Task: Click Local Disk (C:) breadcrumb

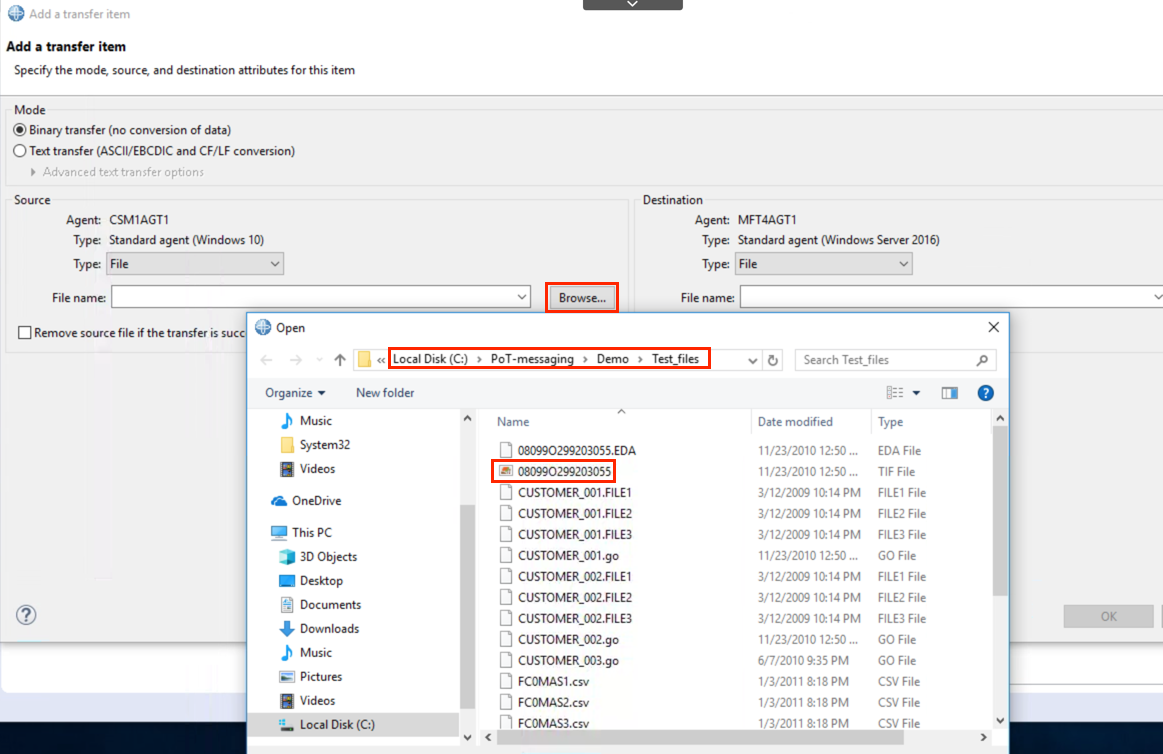Action: pos(430,359)
